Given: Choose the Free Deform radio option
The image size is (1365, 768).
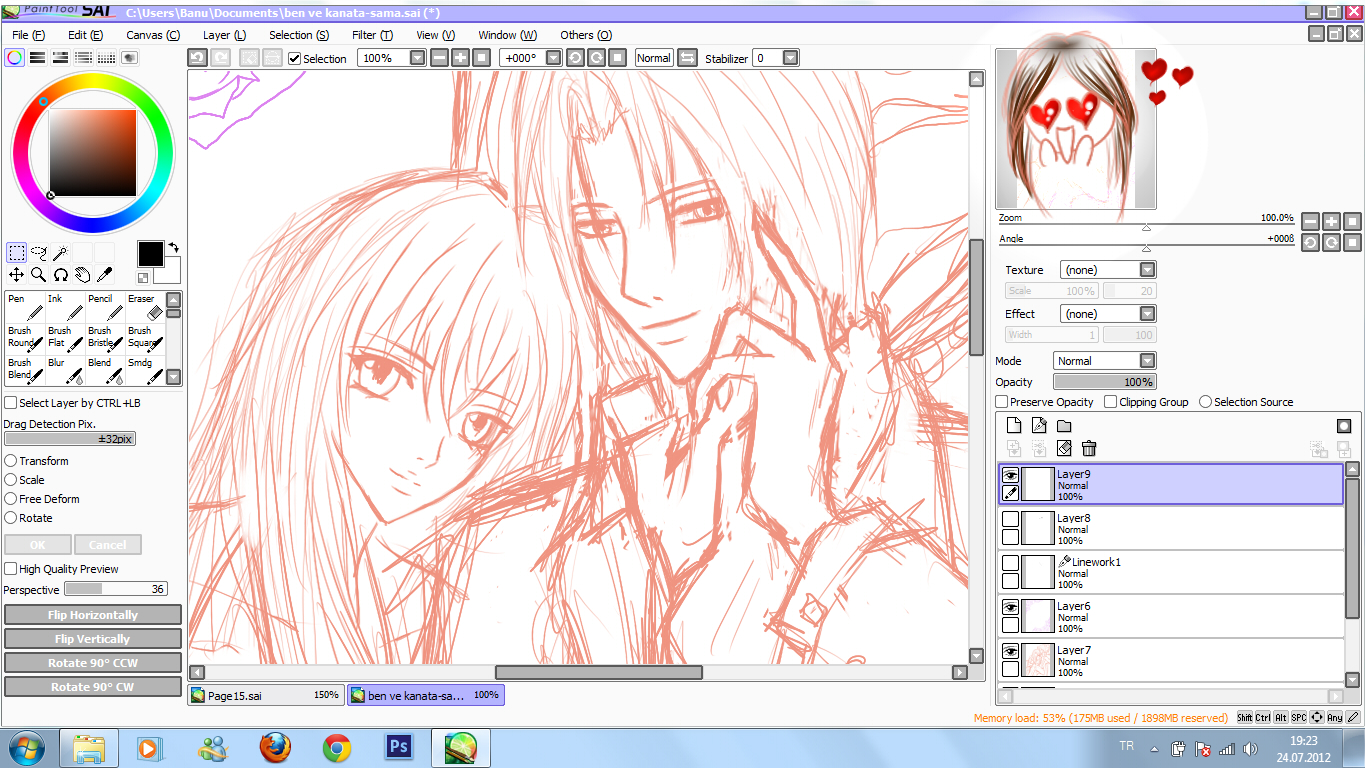Looking at the screenshot, I should (10, 499).
